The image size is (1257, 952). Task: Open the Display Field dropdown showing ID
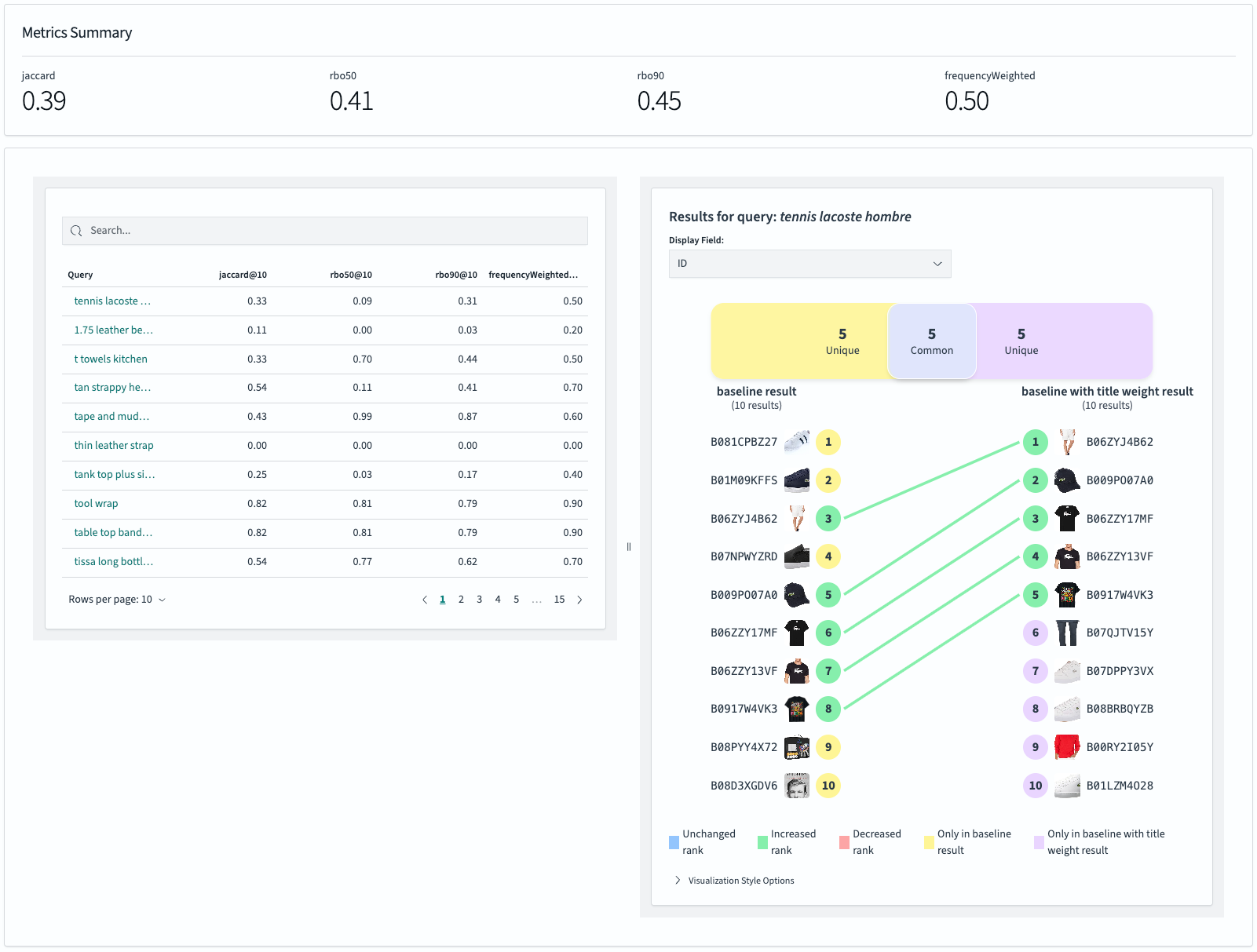click(809, 264)
